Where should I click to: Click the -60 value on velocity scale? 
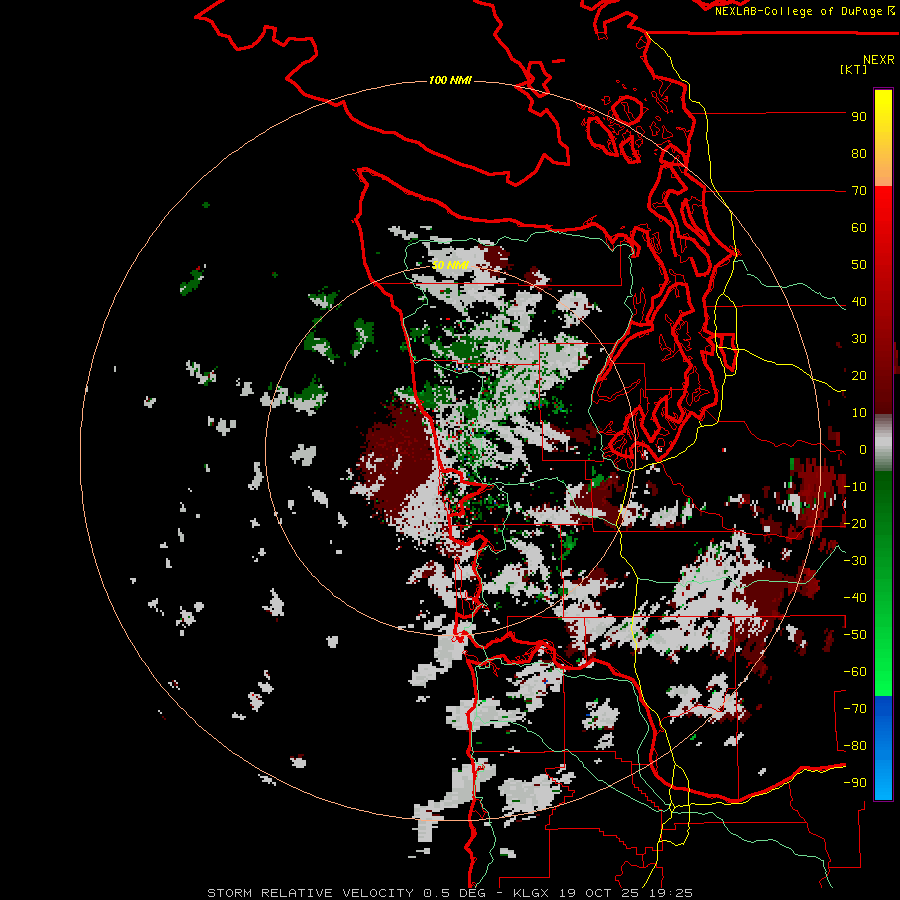(x=855, y=672)
